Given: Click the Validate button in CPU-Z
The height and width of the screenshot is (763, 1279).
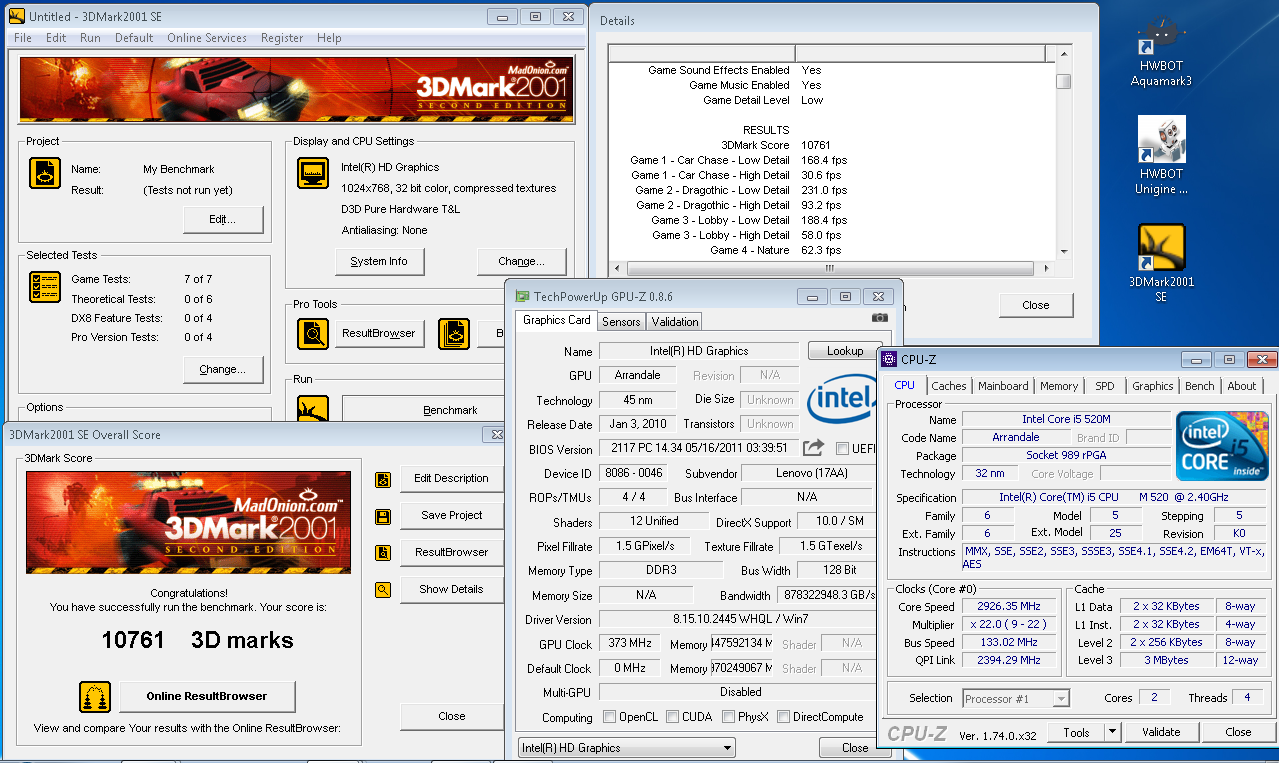Looking at the screenshot, I should point(1161,732).
